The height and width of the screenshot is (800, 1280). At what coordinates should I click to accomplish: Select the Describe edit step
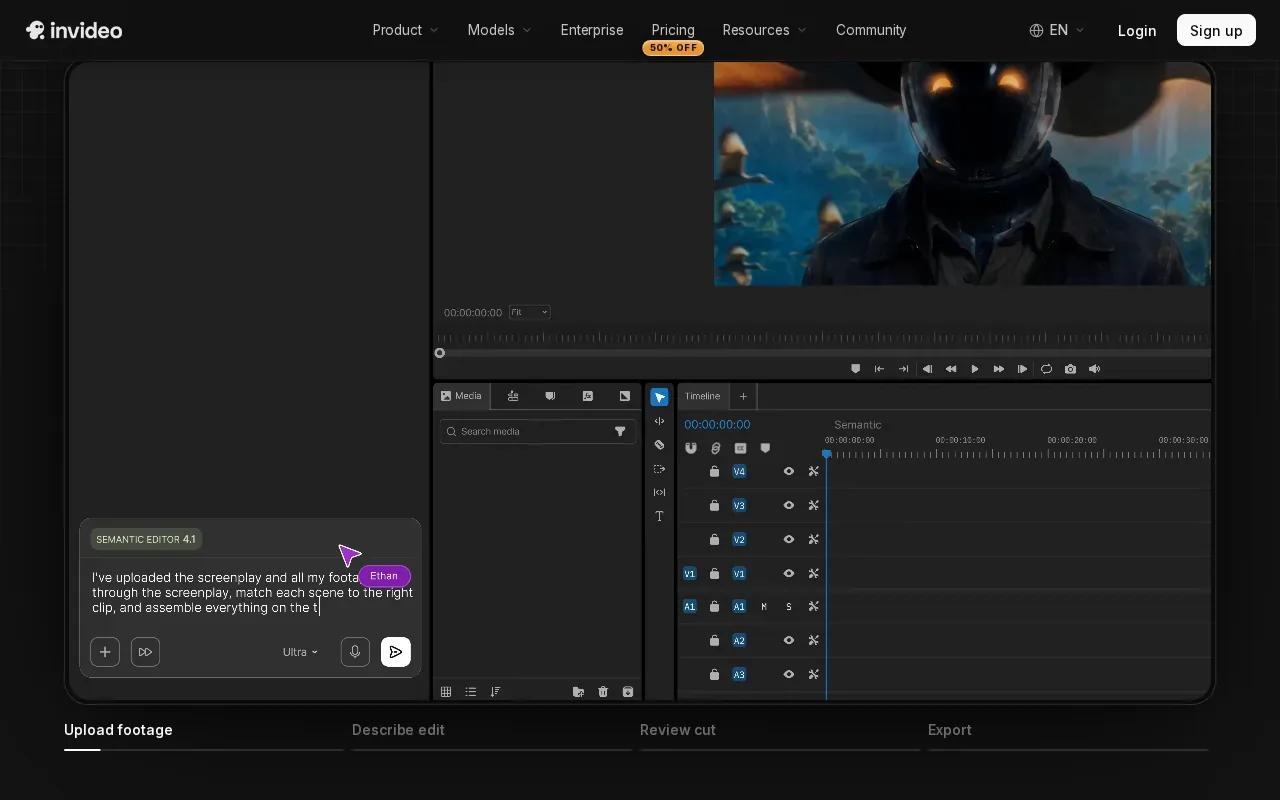pyautogui.click(x=398, y=730)
